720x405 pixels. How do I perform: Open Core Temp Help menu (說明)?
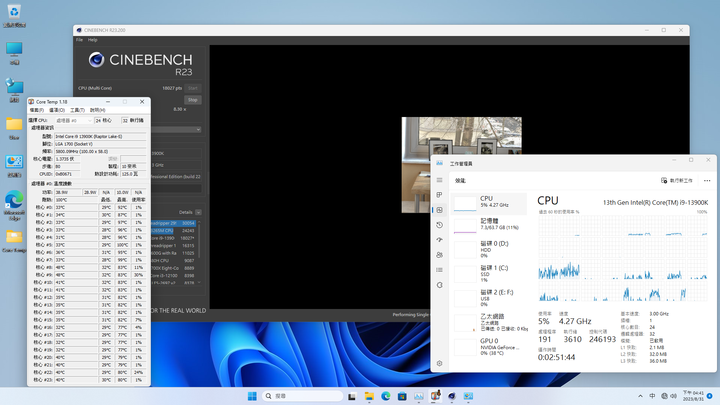[97, 110]
